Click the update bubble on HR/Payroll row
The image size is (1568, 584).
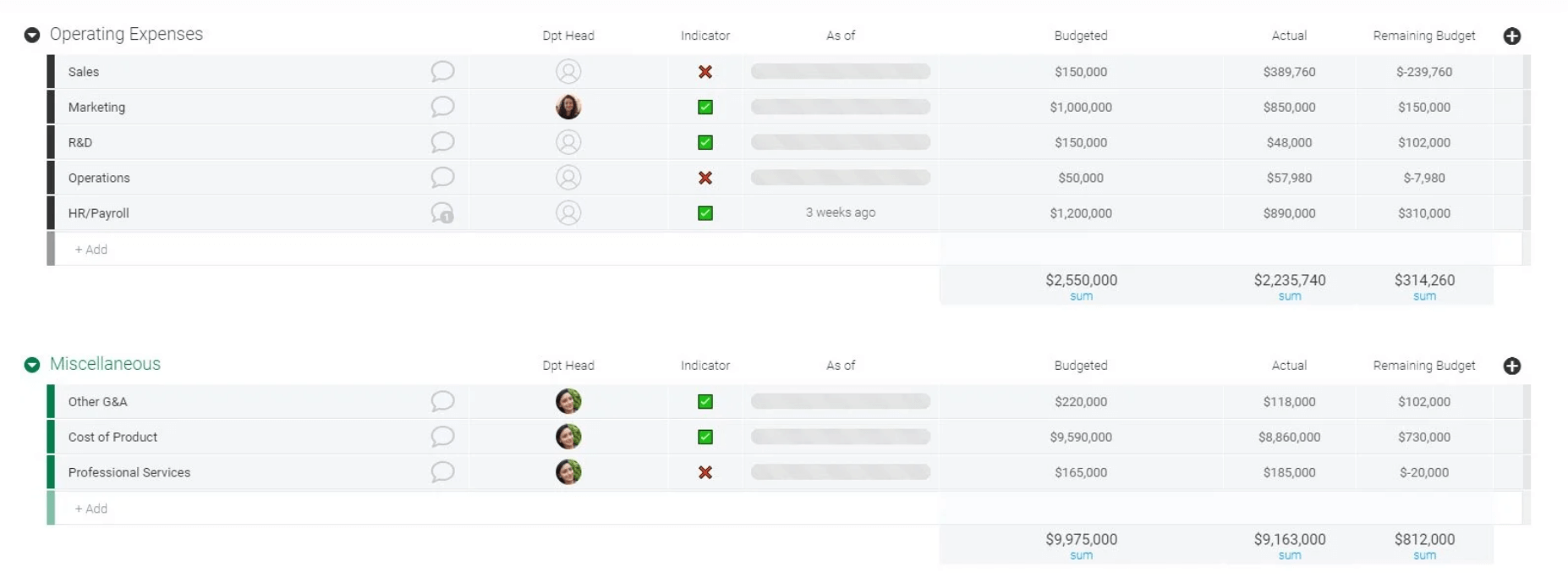pyautogui.click(x=442, y=213)
